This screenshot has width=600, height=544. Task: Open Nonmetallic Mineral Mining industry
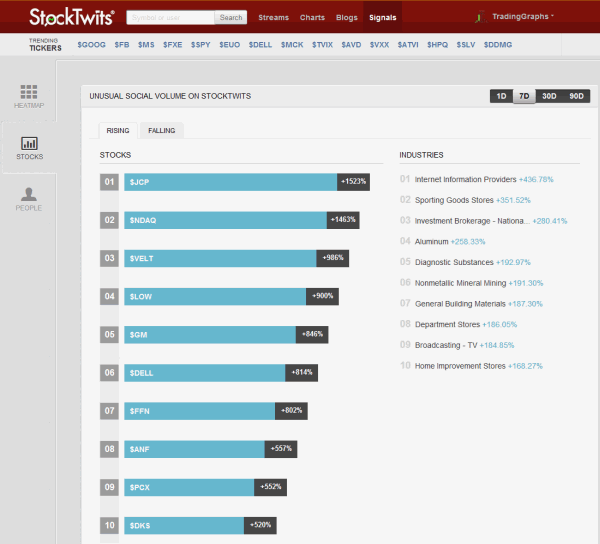coord(460,283)
